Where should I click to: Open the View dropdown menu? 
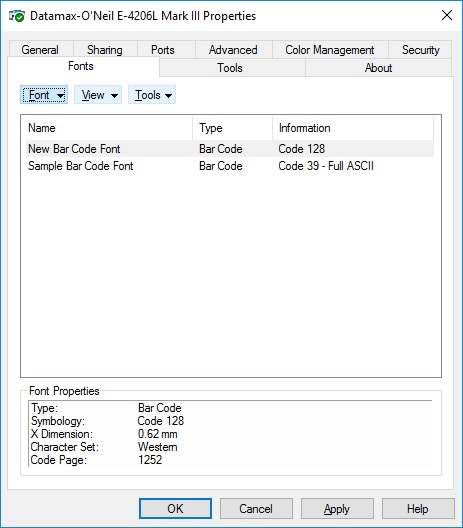pos(98,95)
